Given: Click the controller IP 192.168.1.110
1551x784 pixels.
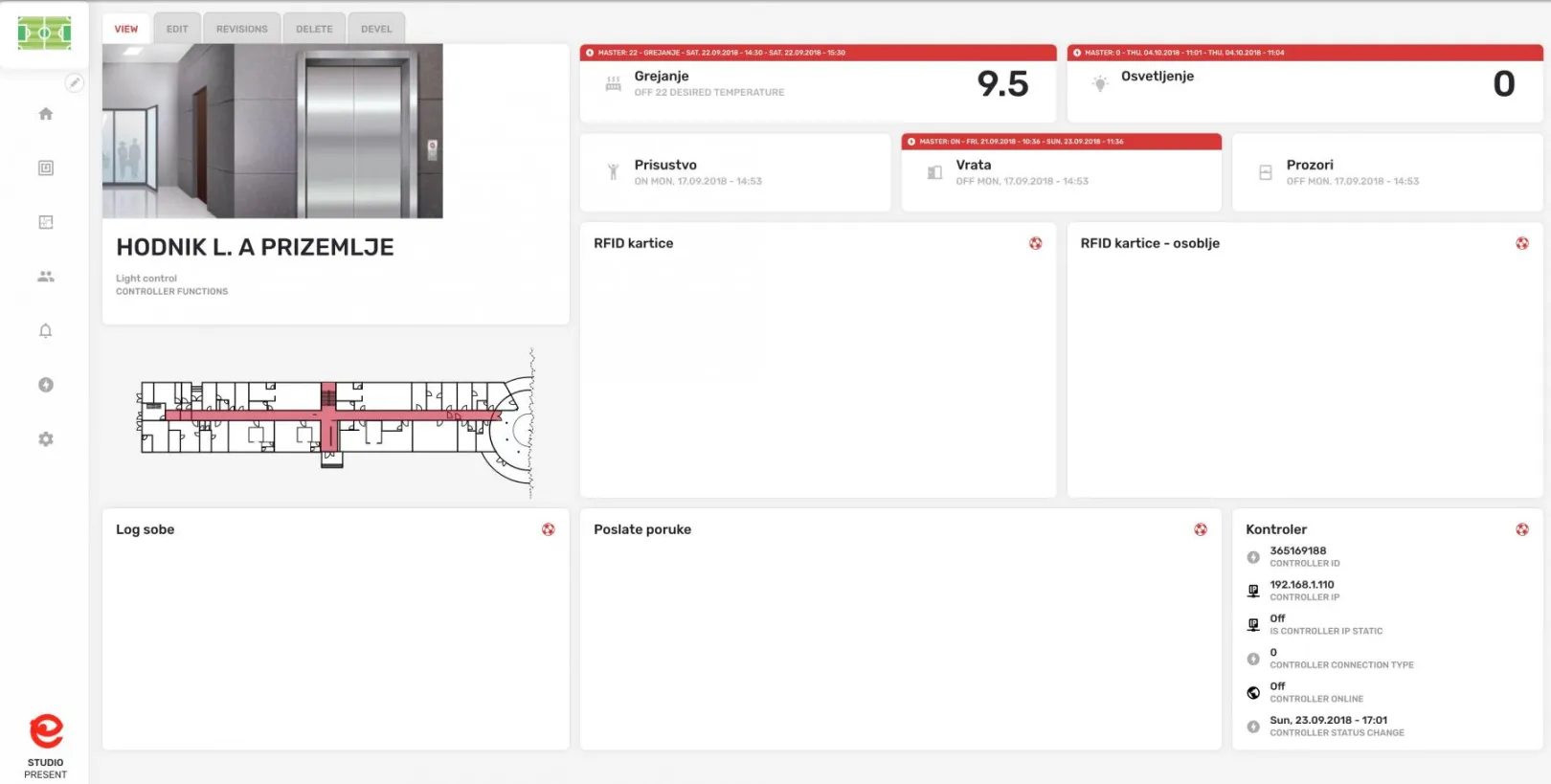Looking at the screenshot, I should [1301, 584].
